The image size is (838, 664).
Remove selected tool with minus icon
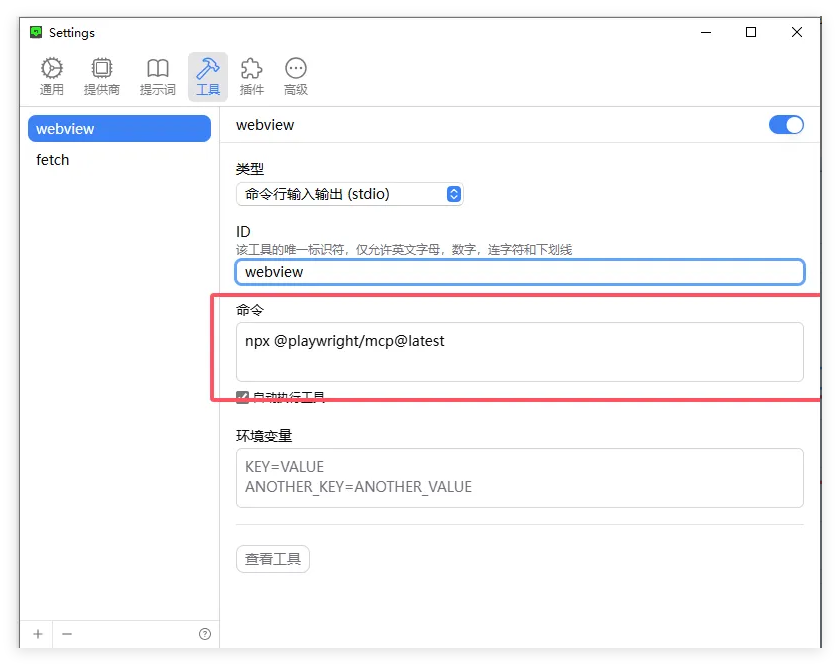point(67,634)
